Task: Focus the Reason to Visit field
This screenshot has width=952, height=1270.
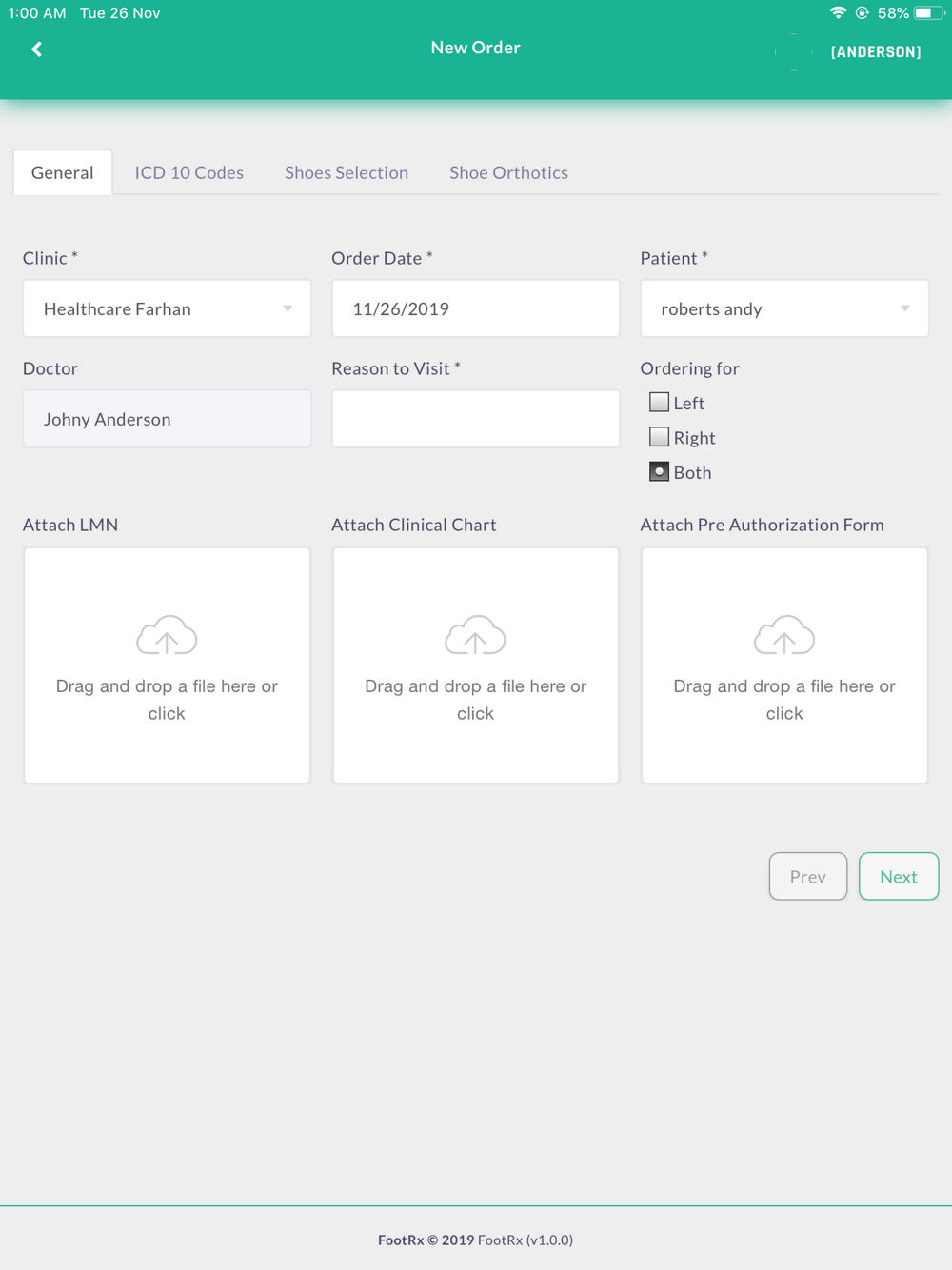Action: 475,419
